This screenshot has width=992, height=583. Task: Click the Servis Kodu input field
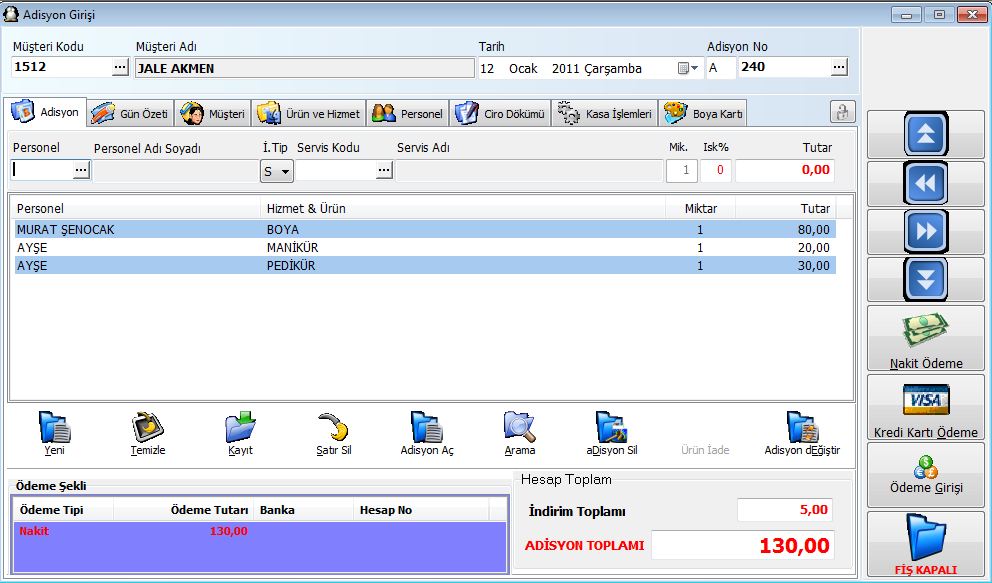(336, 170)
